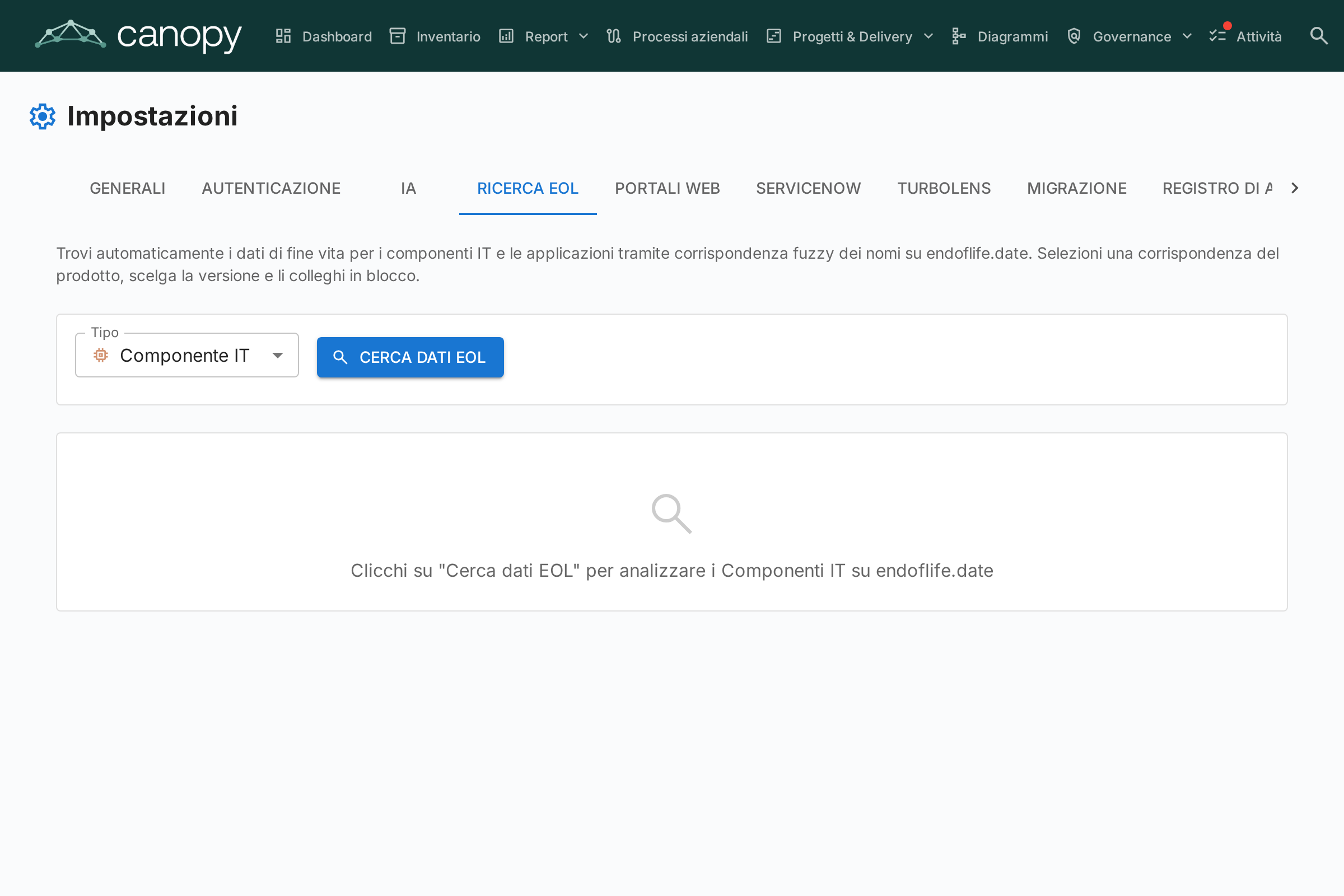
Task: Switch to the Autenticazione tab
Action: tap(271, 188)
